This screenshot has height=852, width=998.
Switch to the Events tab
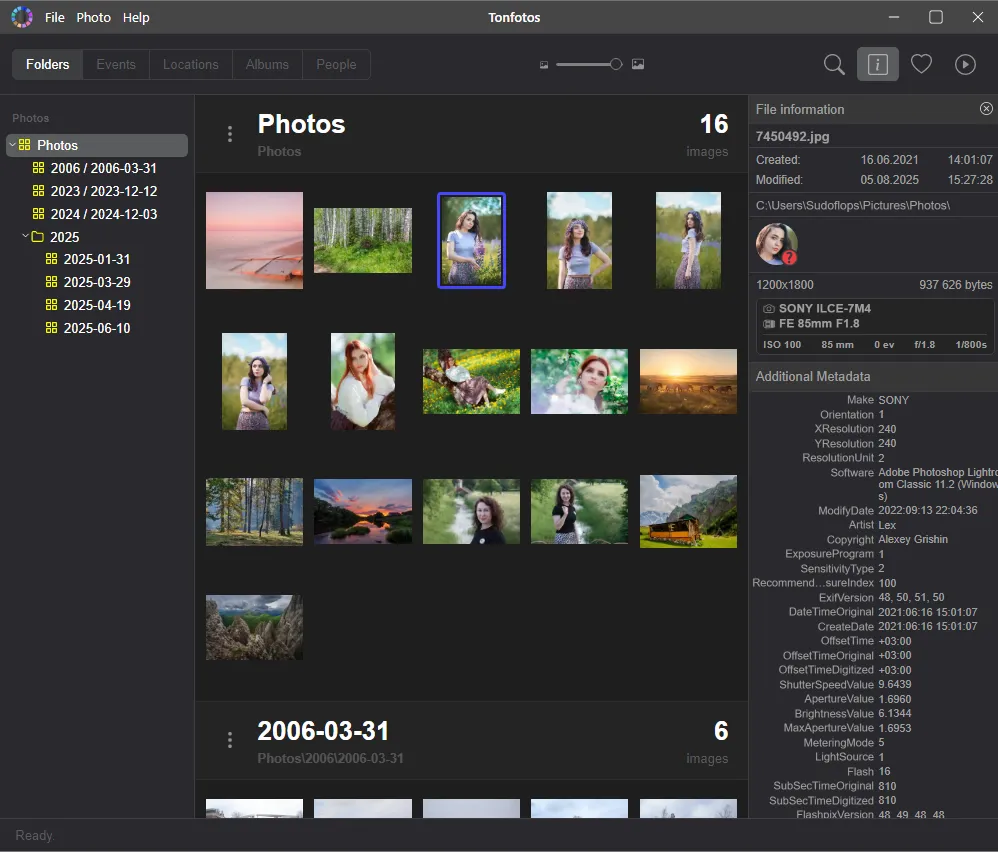pyautogui.click(x=116, y=64)
